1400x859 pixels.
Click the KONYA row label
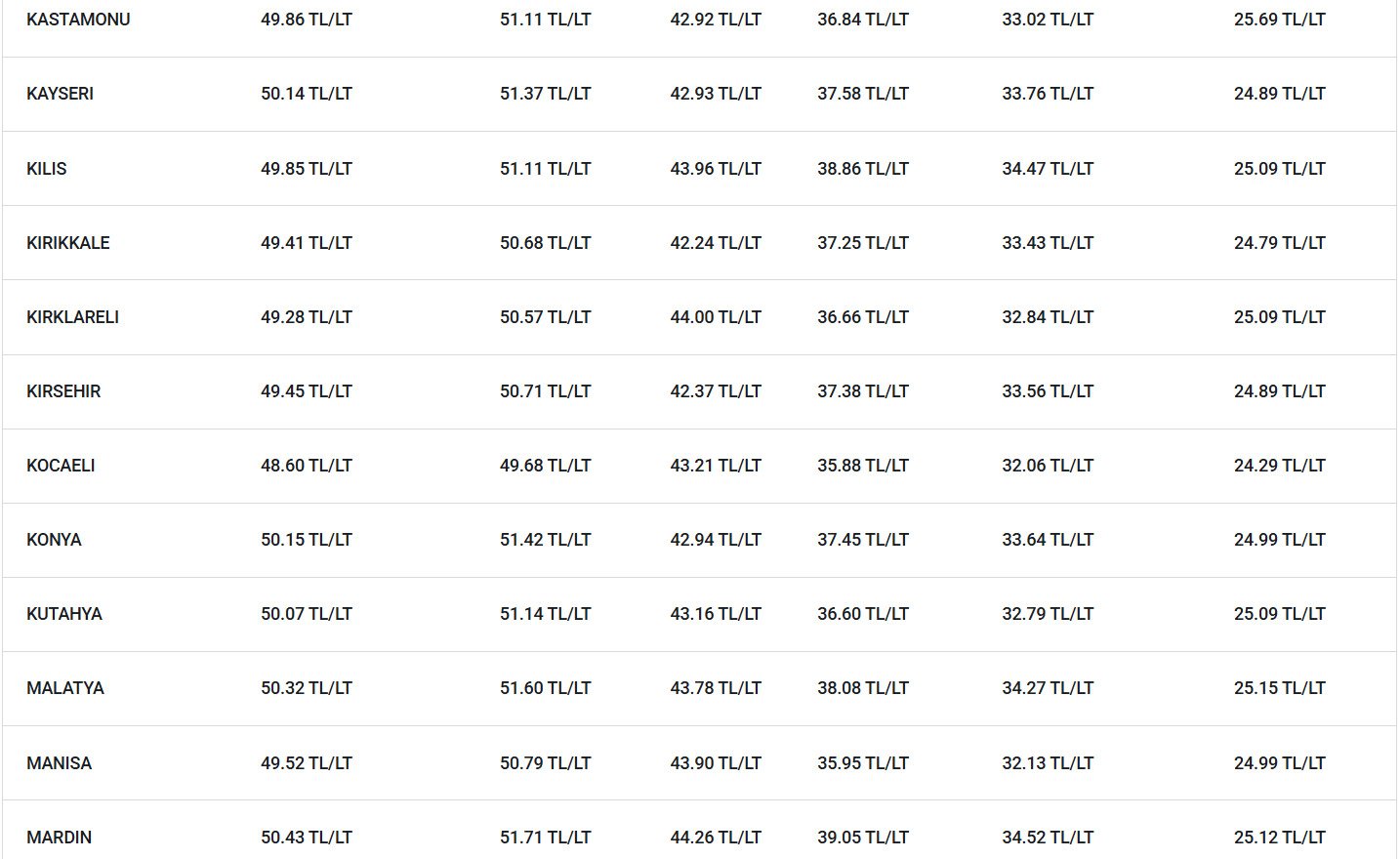click(54, 540)
